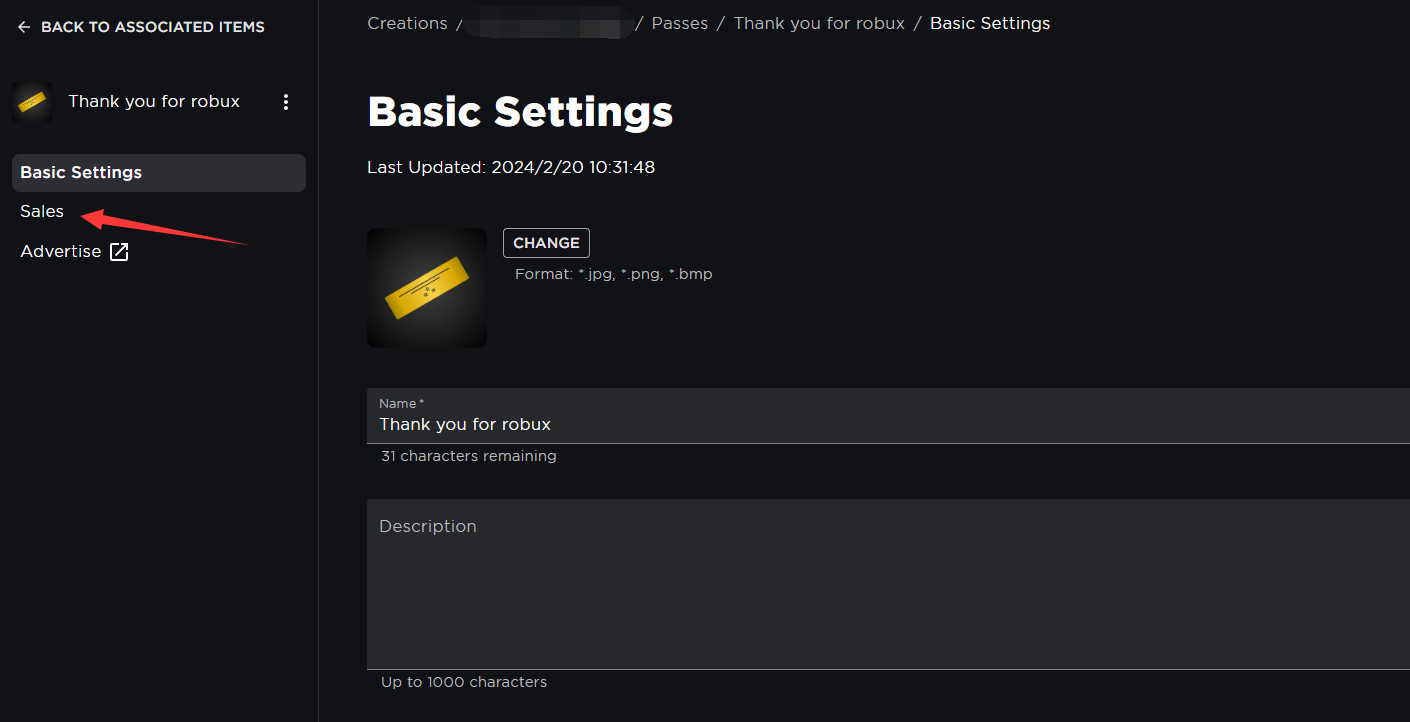Click the Thank you for robux breadcrumb

(x=819, y=23)
